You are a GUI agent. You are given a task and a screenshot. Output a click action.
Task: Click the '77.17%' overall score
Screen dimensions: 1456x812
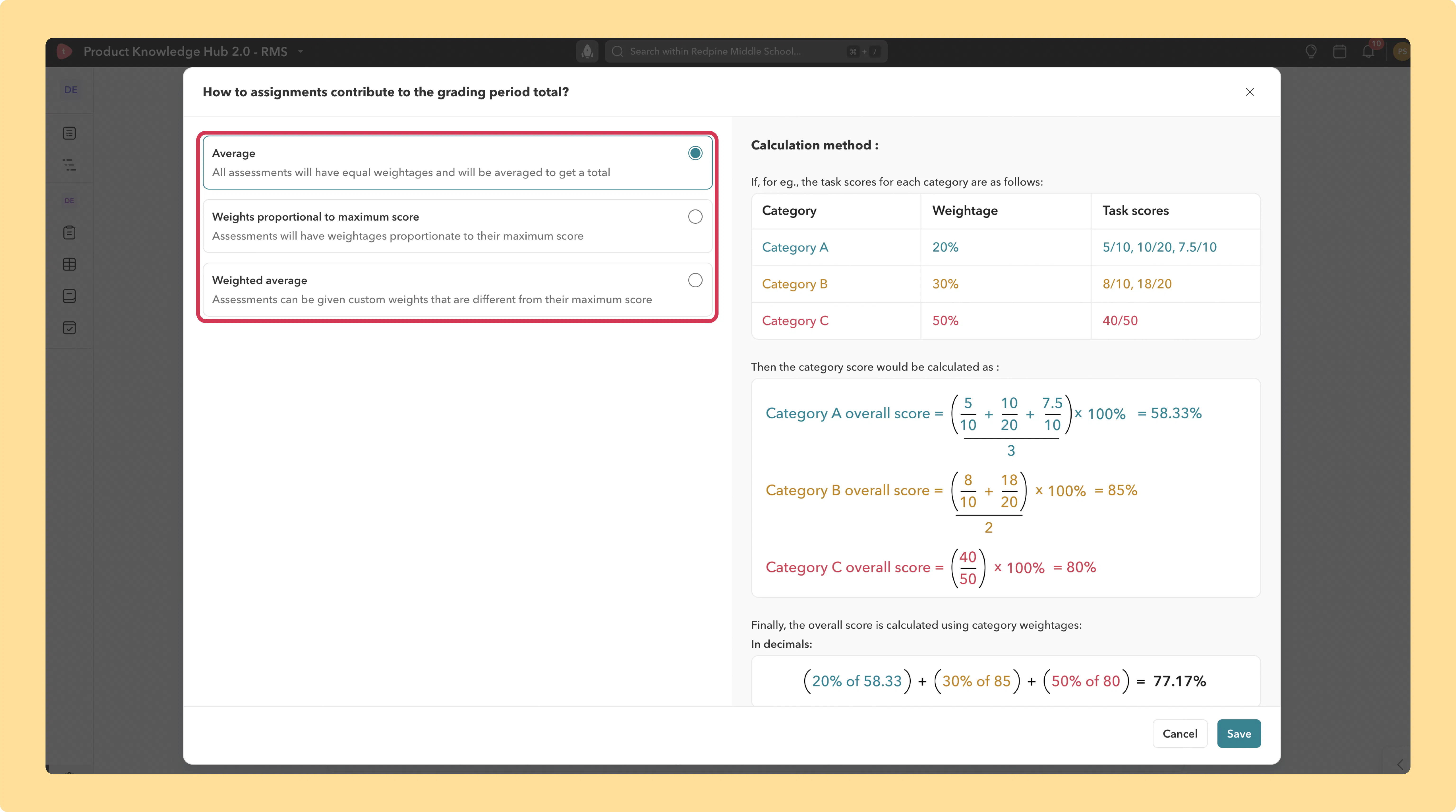pyautogui.click(x=1180, y=681)
